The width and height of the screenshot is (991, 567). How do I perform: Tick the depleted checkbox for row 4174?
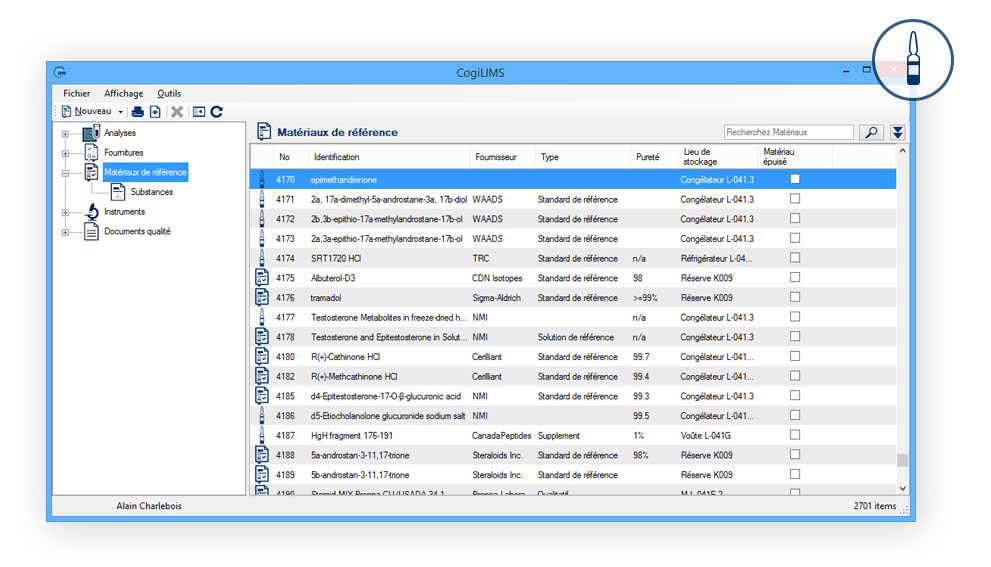(x=795, y=258)
